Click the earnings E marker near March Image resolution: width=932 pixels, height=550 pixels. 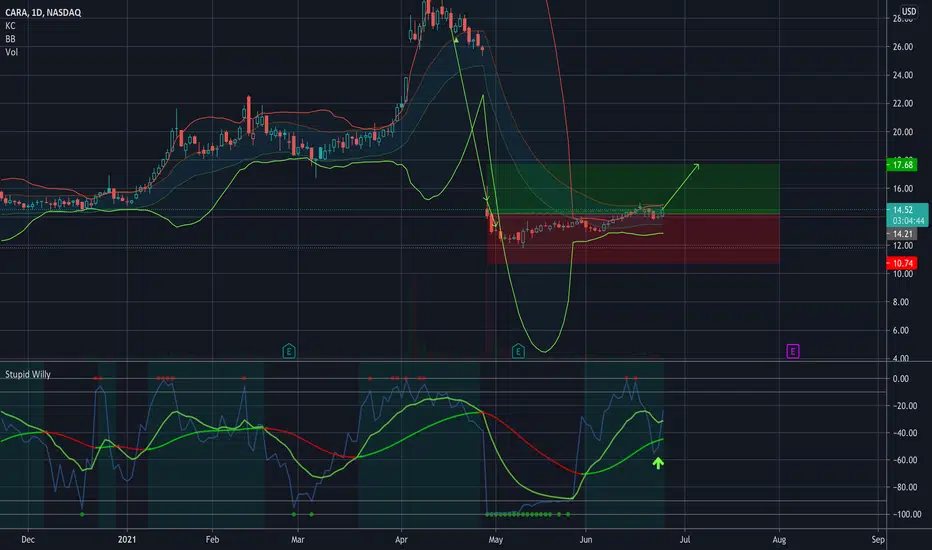289,351
